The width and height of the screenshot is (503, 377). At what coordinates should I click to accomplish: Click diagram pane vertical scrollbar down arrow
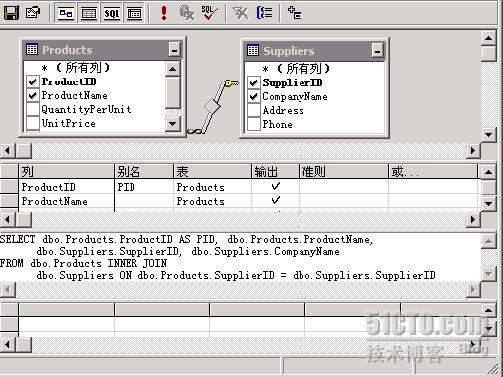point(489,135)
